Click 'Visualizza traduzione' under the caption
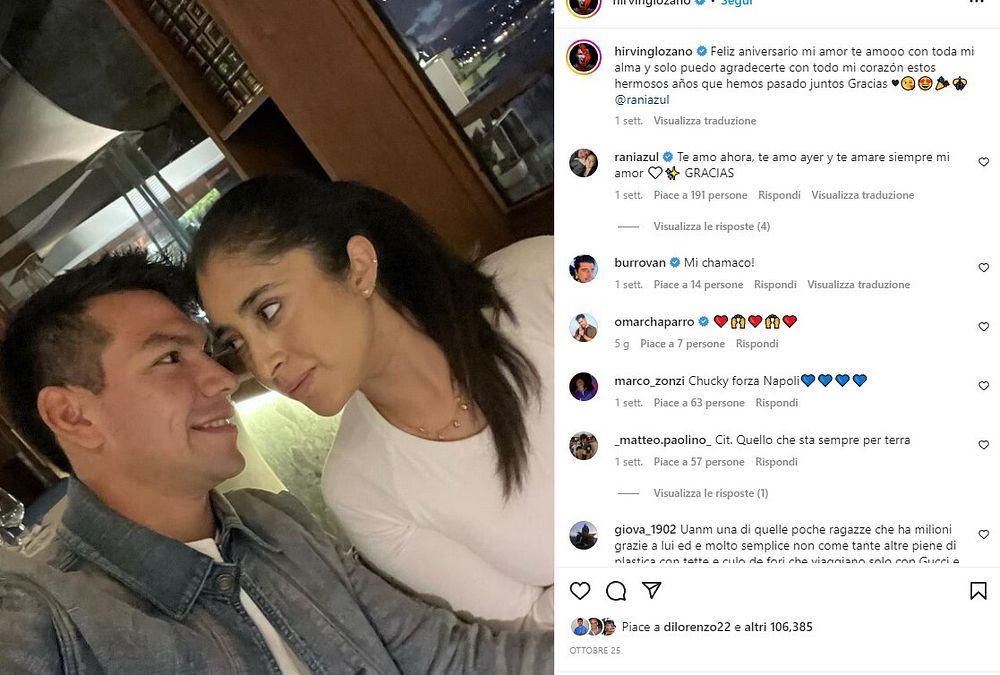 pos(705,121)
